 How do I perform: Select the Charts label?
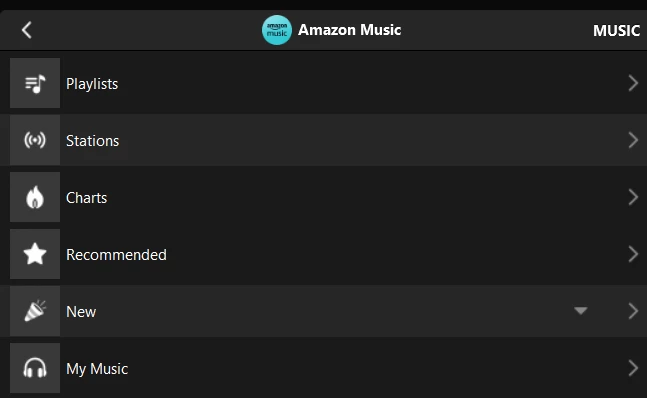[87, 198]
